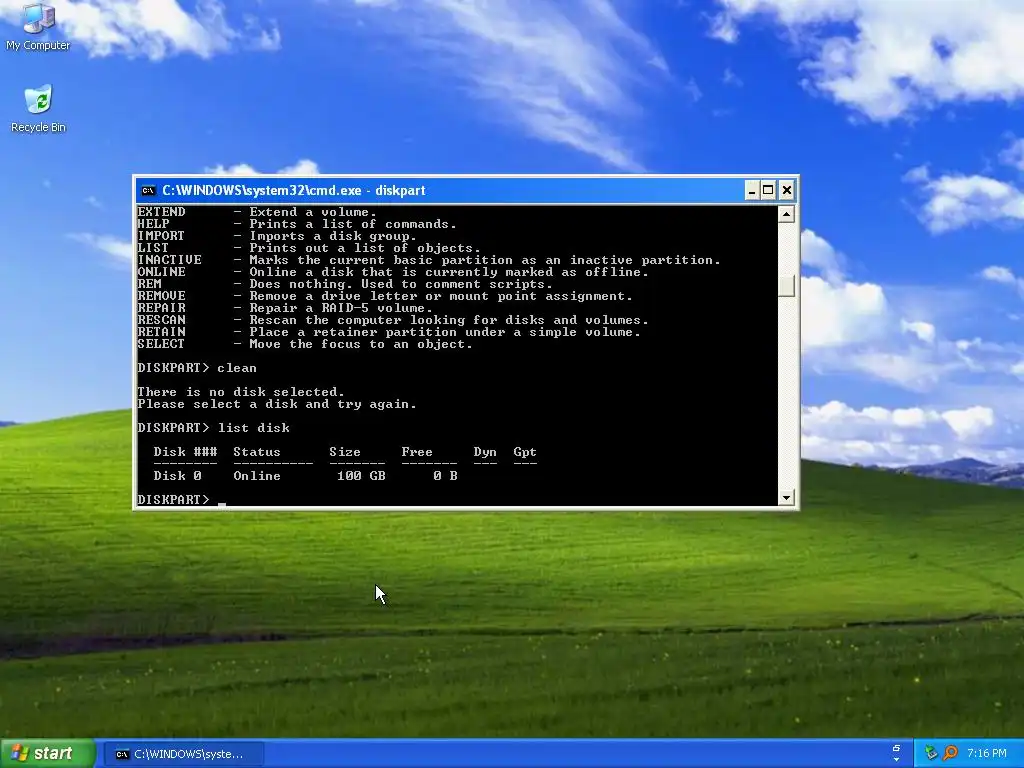The image size is (1024, 768).
Task: Click the 'Online' status value for Disk 0
Action: pos(257,476)
